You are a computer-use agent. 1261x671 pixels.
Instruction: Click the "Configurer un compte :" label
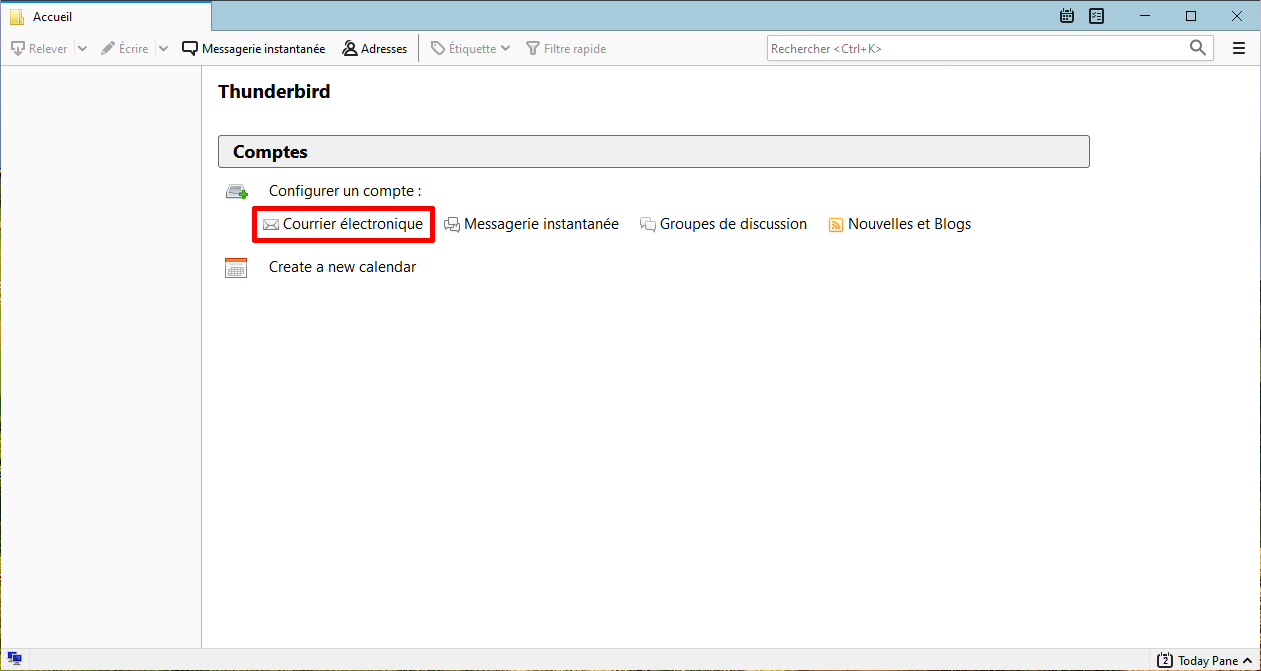tap(345, 190)
